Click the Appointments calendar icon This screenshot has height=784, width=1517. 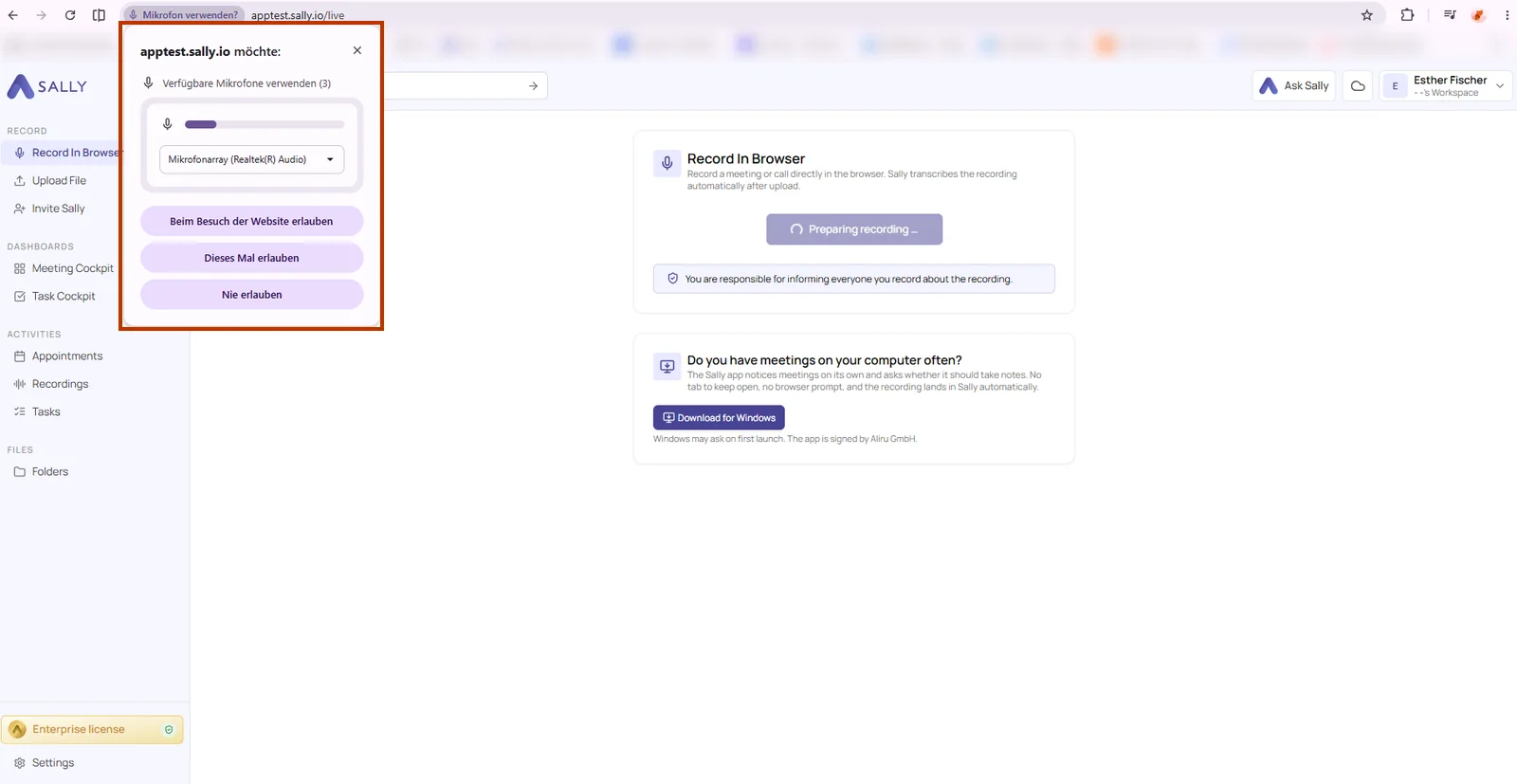(x=20, y=356)
